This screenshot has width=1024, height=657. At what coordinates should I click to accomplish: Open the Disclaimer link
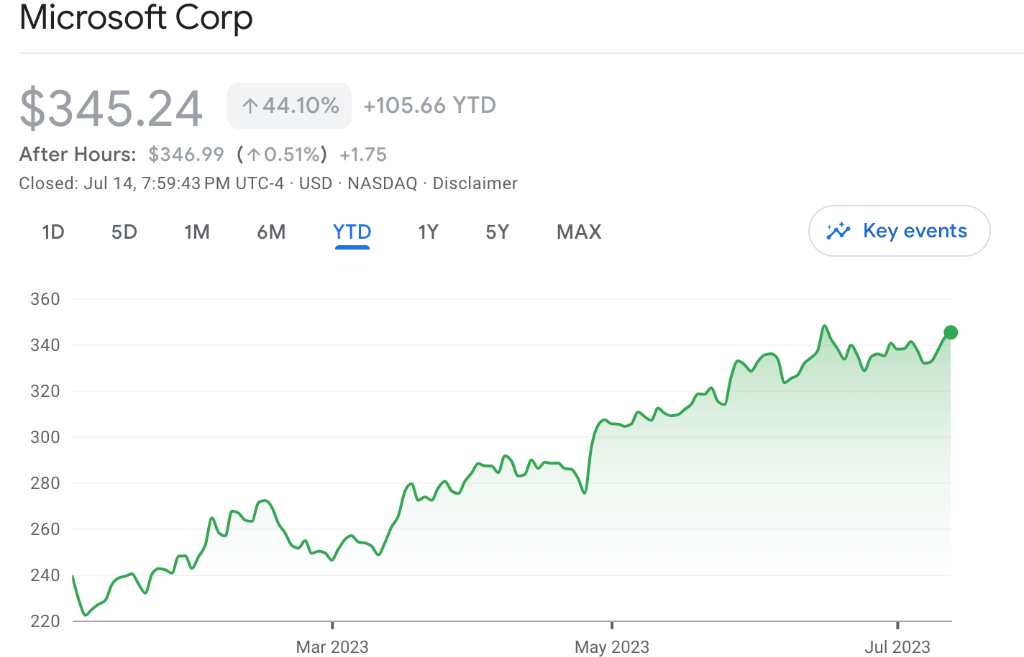[478, 183]
